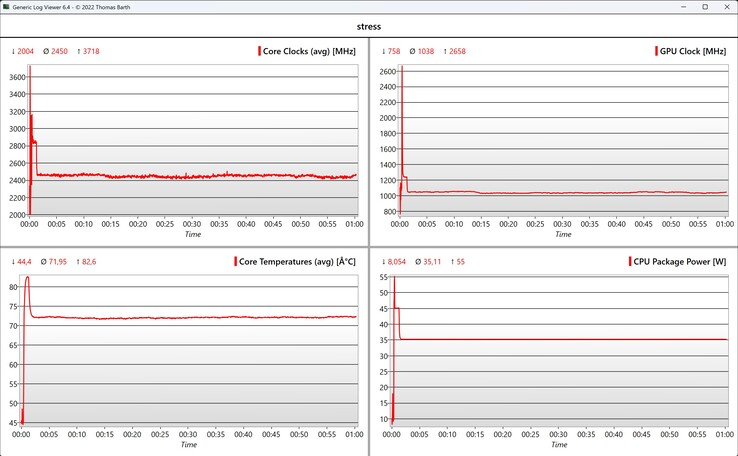Click the minimum arrow in Core Temperatures panel
This screenshot has width=738, height=456.
[14, 261]
